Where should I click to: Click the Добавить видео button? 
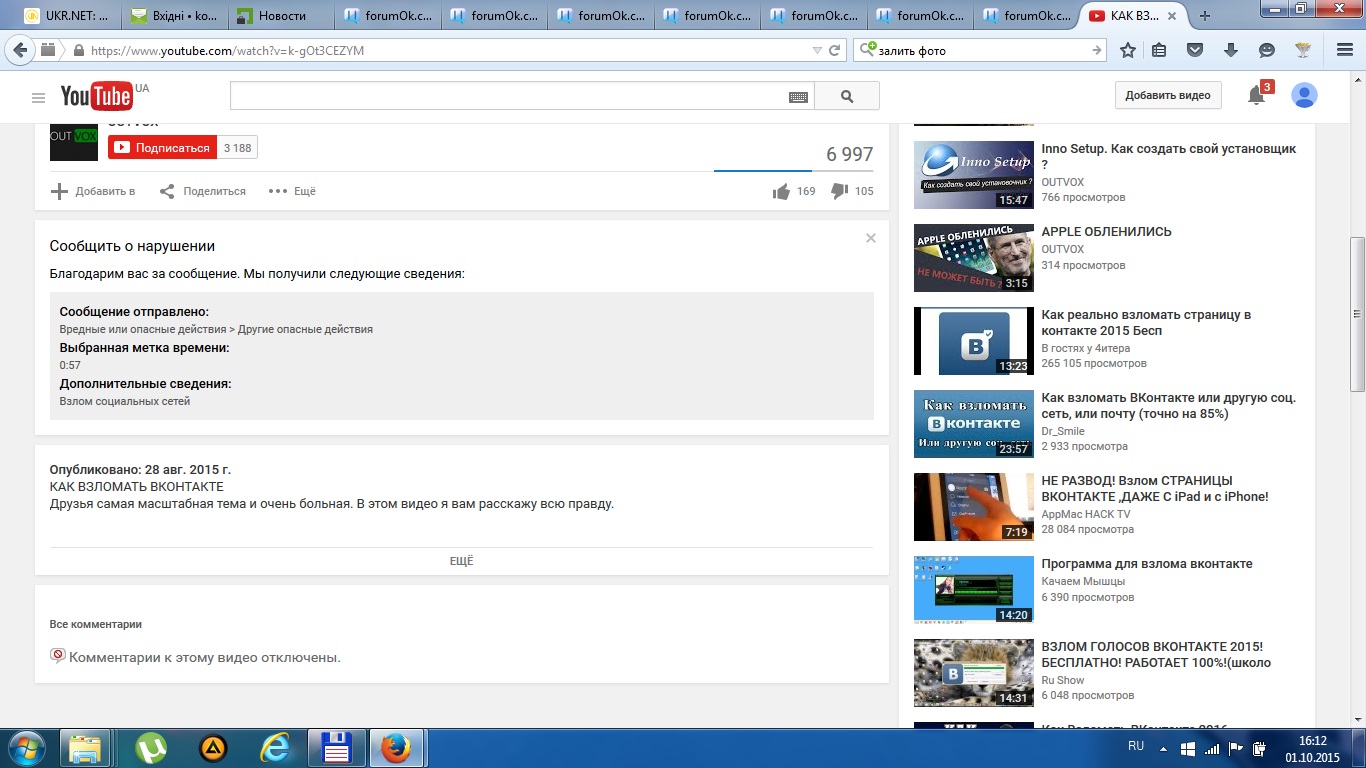1167,95
